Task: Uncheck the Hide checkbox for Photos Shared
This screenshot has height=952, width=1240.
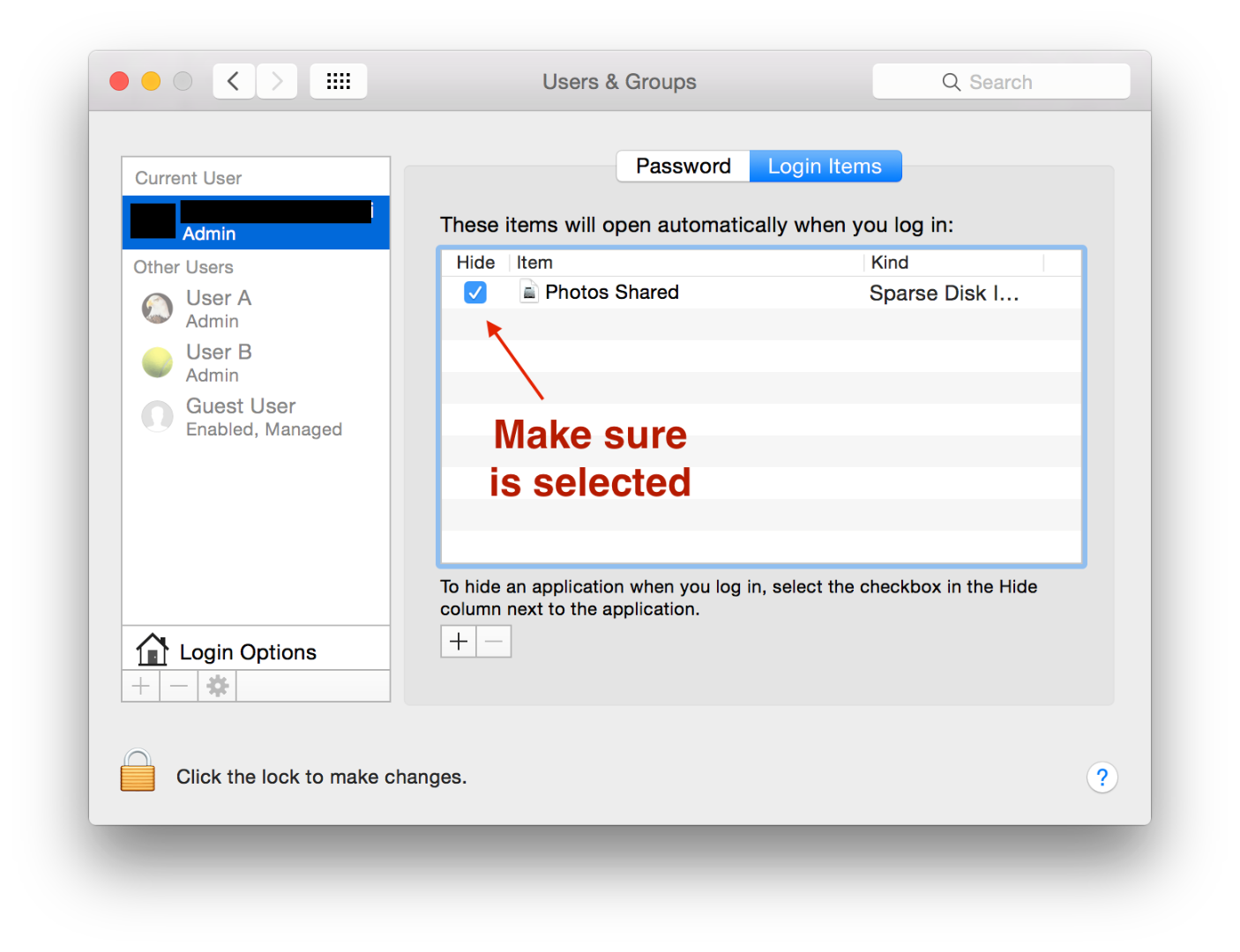Action: (475, 292)
